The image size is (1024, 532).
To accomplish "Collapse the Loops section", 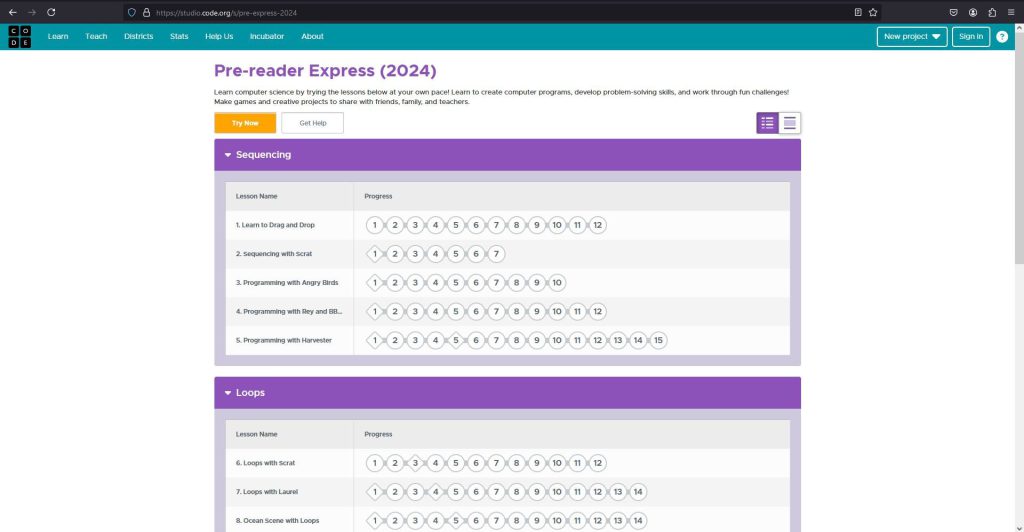I will coord(228,393).
